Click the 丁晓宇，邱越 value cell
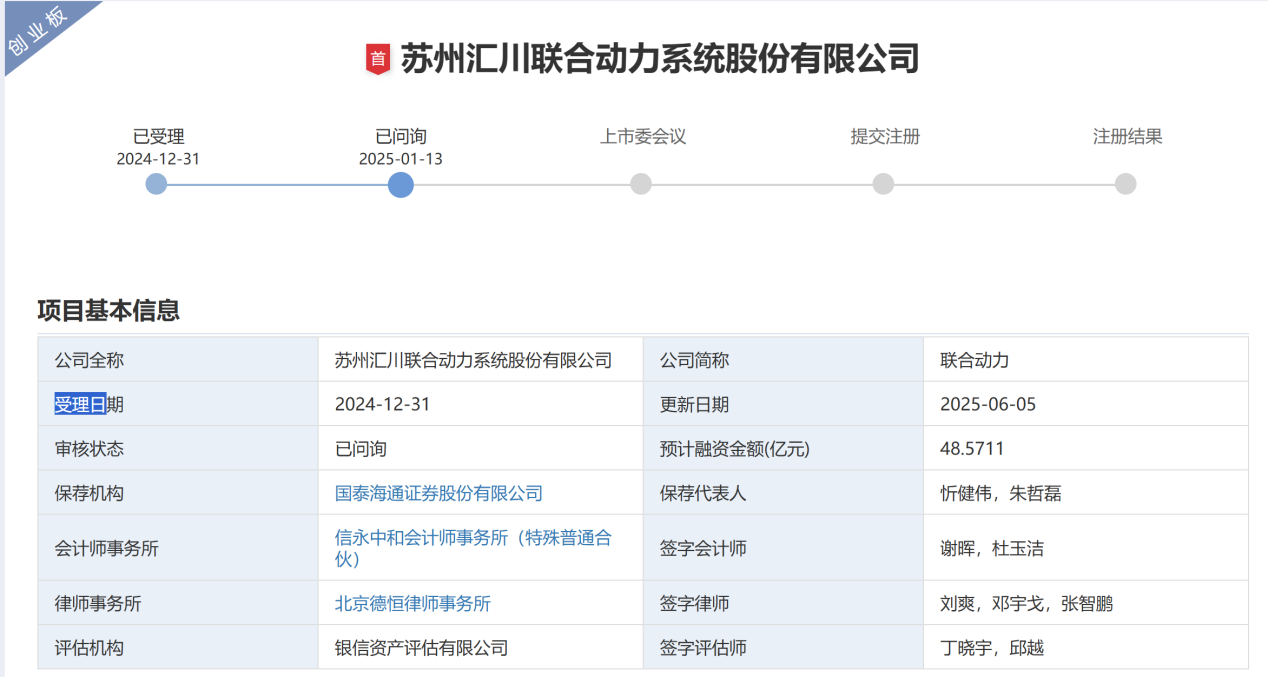The image size is (1268, 677). [1086, 647]
